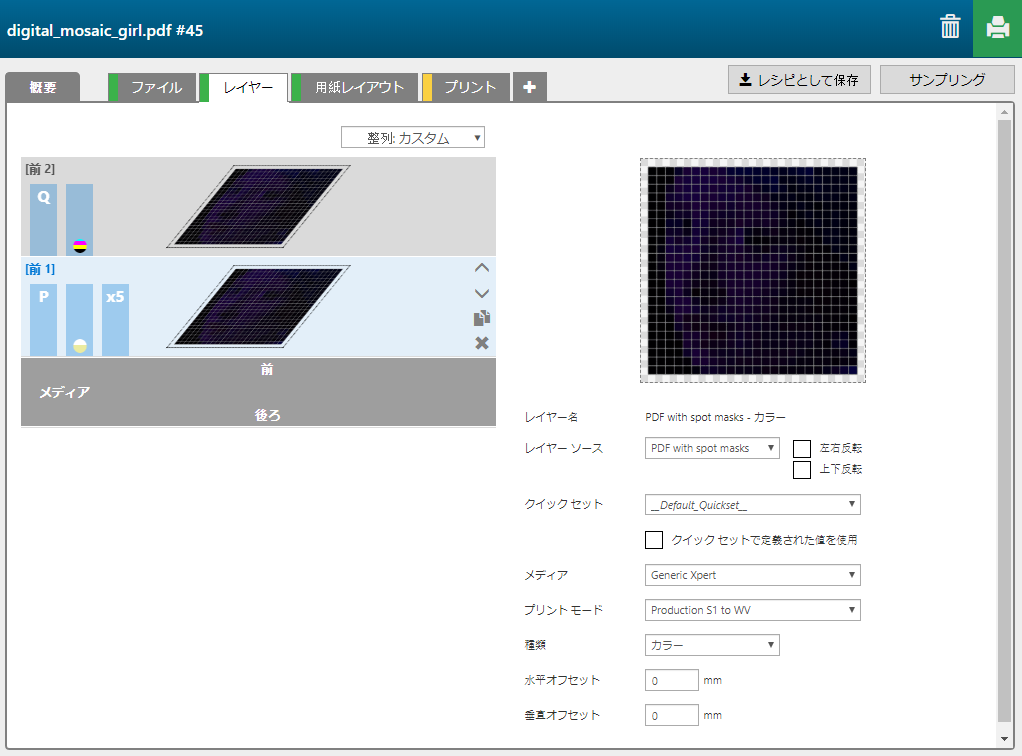Duplicate the selected layer with copy icon
This screenshot has height=756, width=1022.
482,318
